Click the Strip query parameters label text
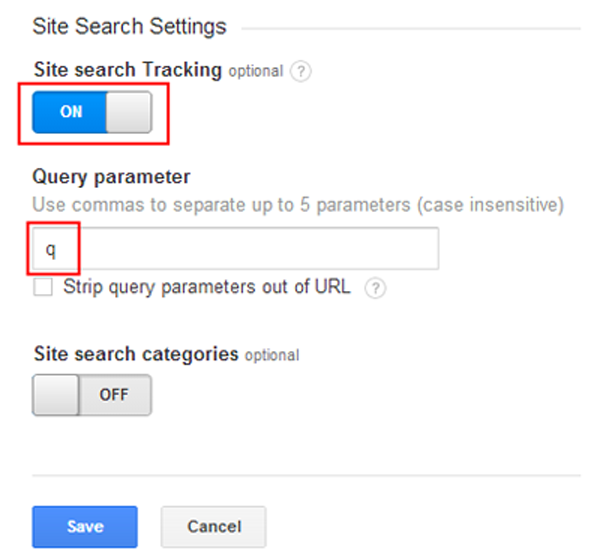This screenshot has height=560, width=600. tap(207, 287)
